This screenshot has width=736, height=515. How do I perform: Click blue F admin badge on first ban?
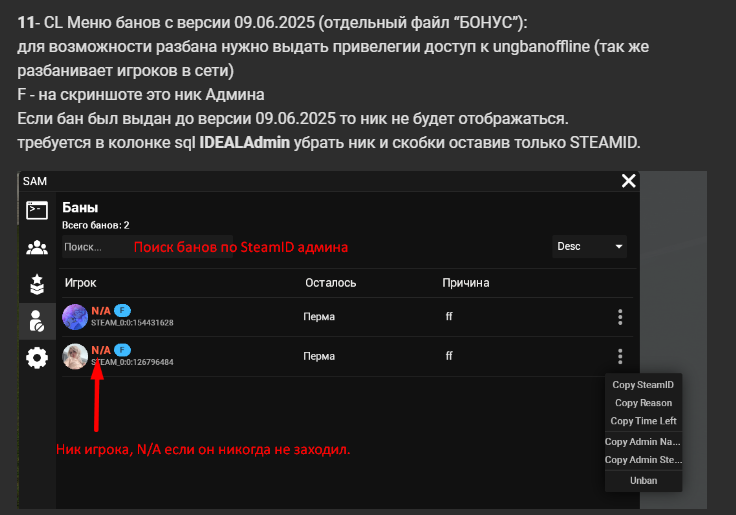122,310
